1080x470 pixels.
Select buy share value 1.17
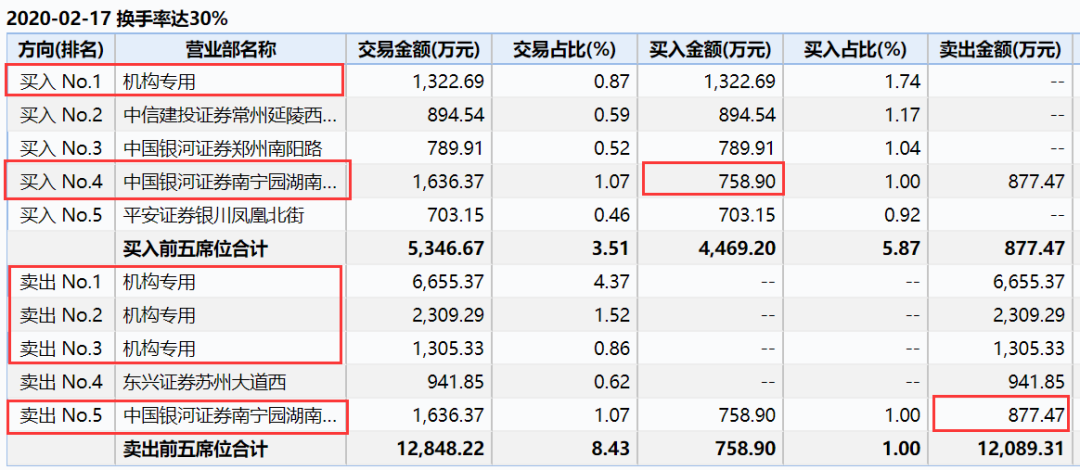point(904,116)
